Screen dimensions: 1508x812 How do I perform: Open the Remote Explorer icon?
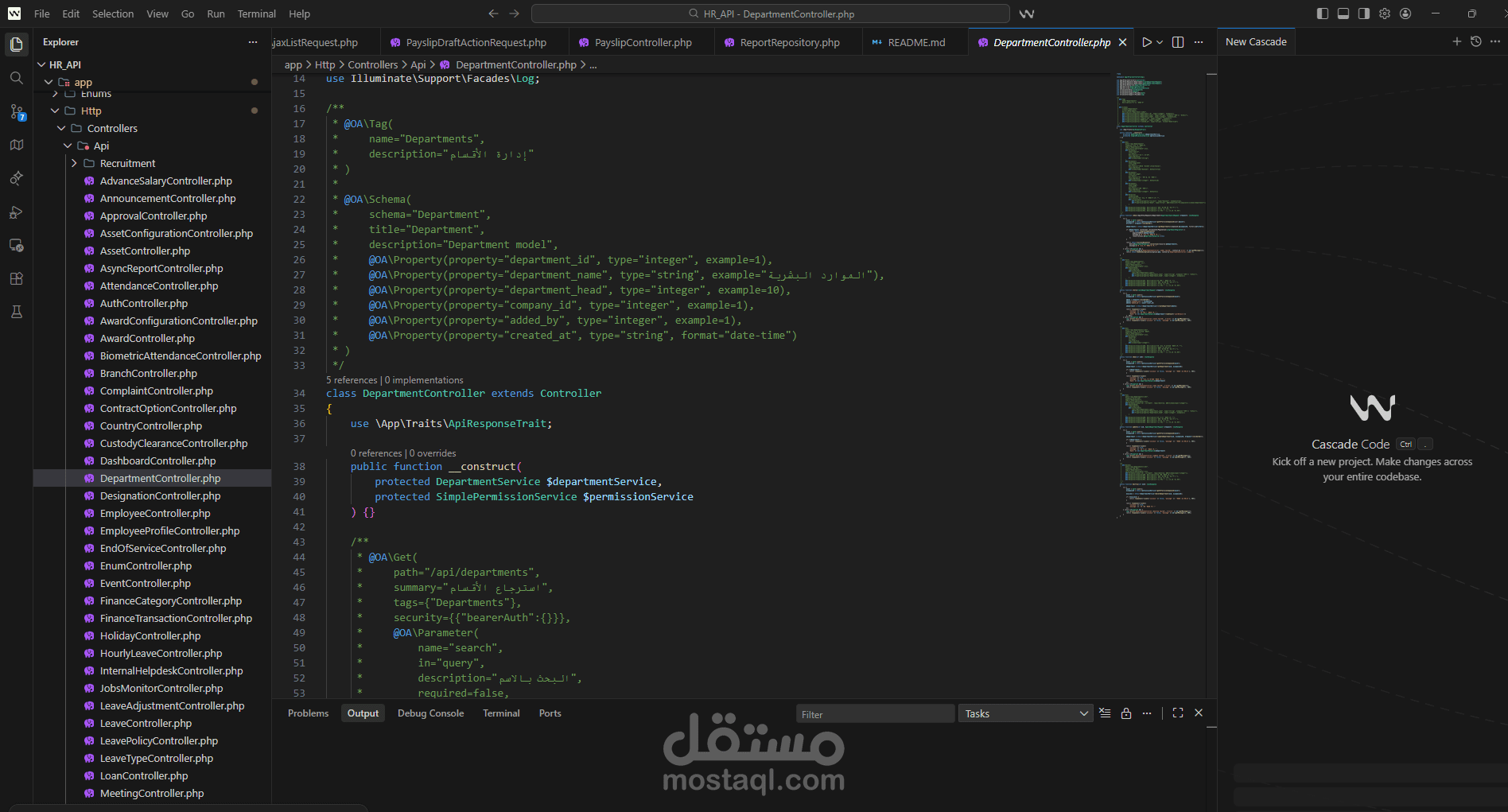(16, 246)
